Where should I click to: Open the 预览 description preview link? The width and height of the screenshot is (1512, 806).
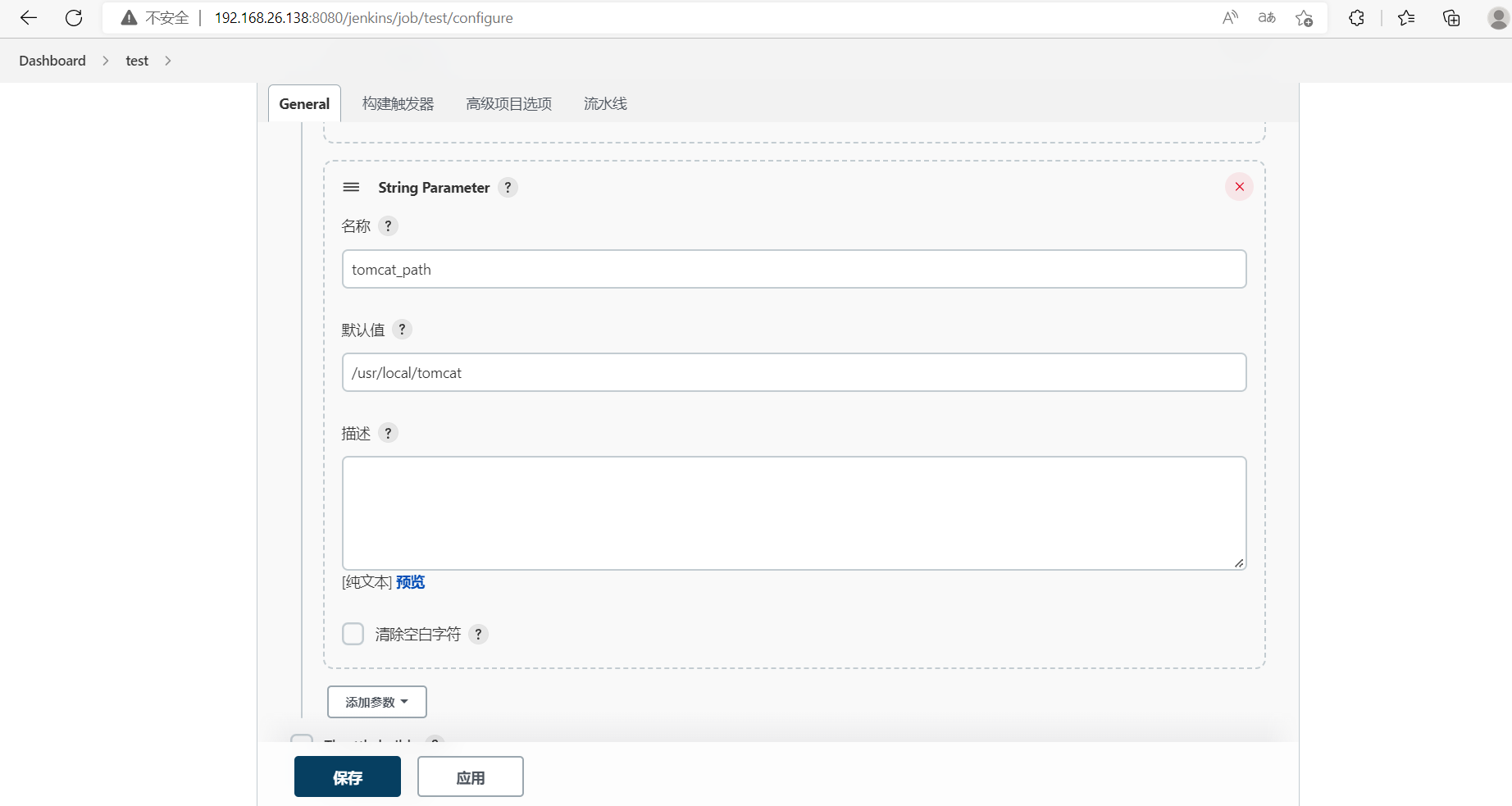tap(410, 582)
